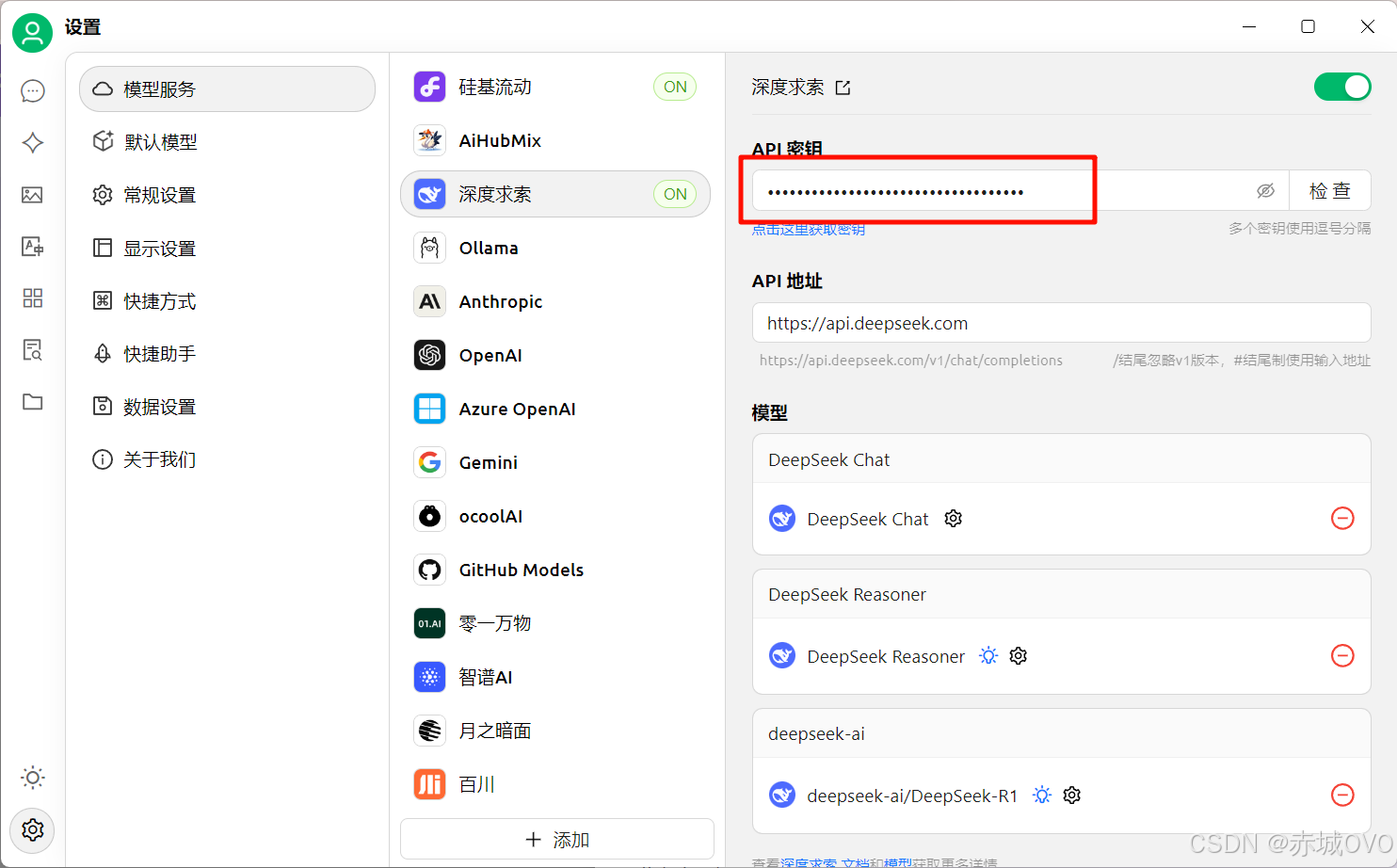Select 模型服务 settings section
The width and height of the screenshot is (1397, 868).
(228, 89)
